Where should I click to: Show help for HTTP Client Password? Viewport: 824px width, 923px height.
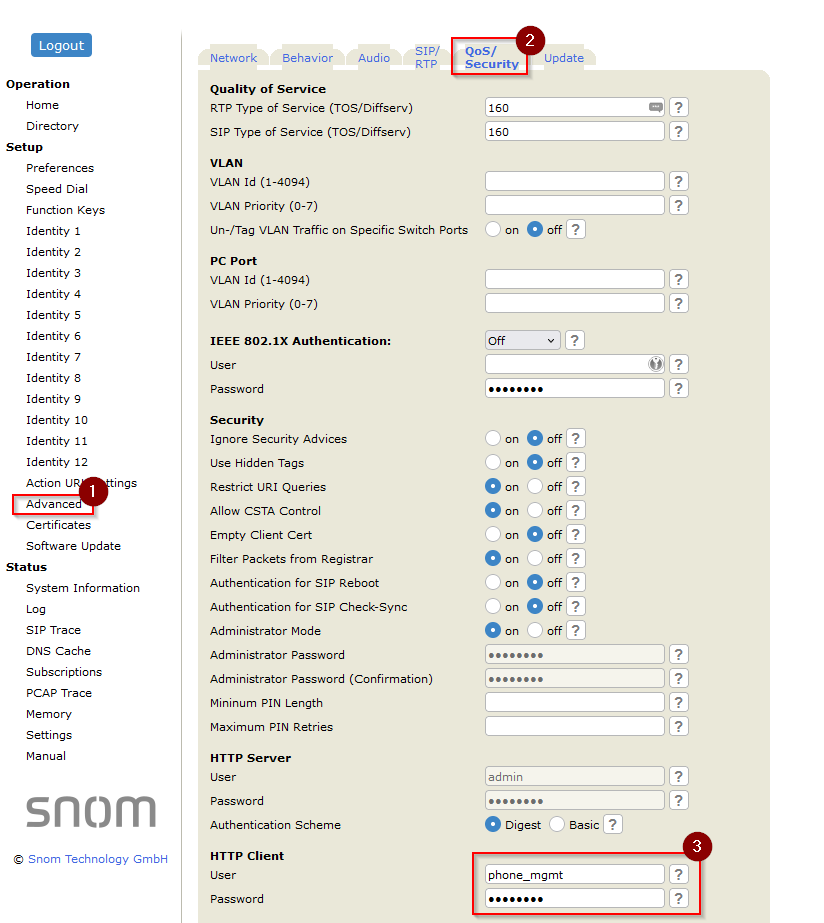[x=678, y=899]
